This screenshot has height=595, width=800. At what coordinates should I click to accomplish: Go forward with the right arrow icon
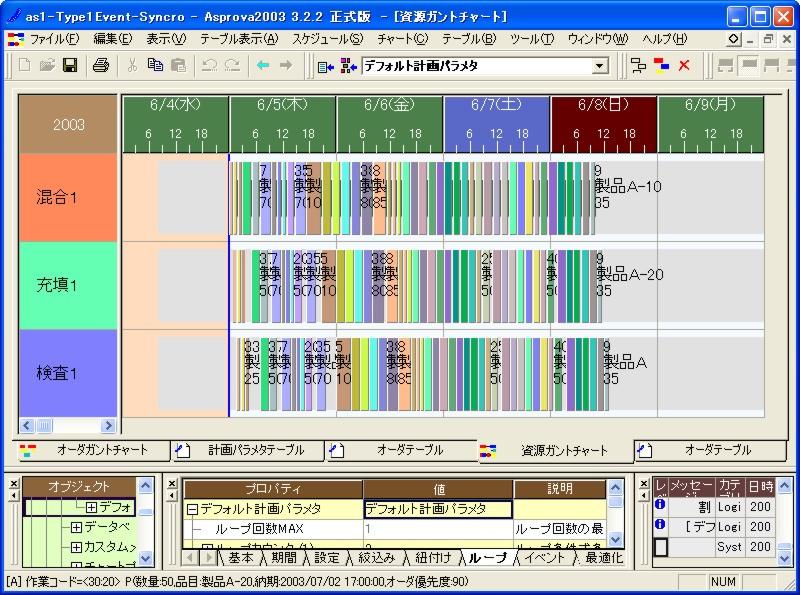286,65
